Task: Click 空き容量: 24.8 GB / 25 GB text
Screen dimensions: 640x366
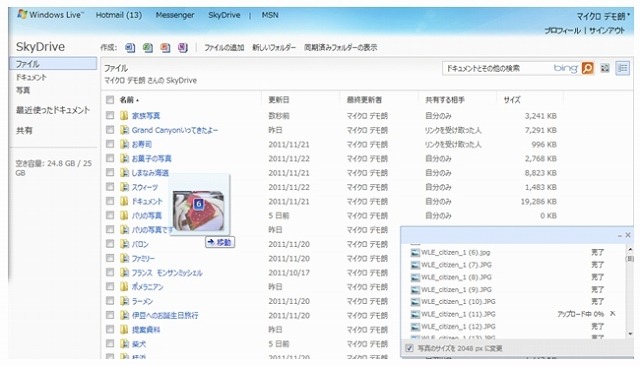Action: point(53,168)
